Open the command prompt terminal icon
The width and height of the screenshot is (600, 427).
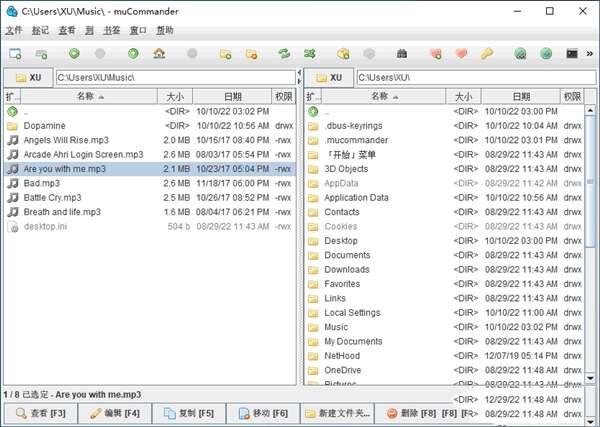coord(572,53)
